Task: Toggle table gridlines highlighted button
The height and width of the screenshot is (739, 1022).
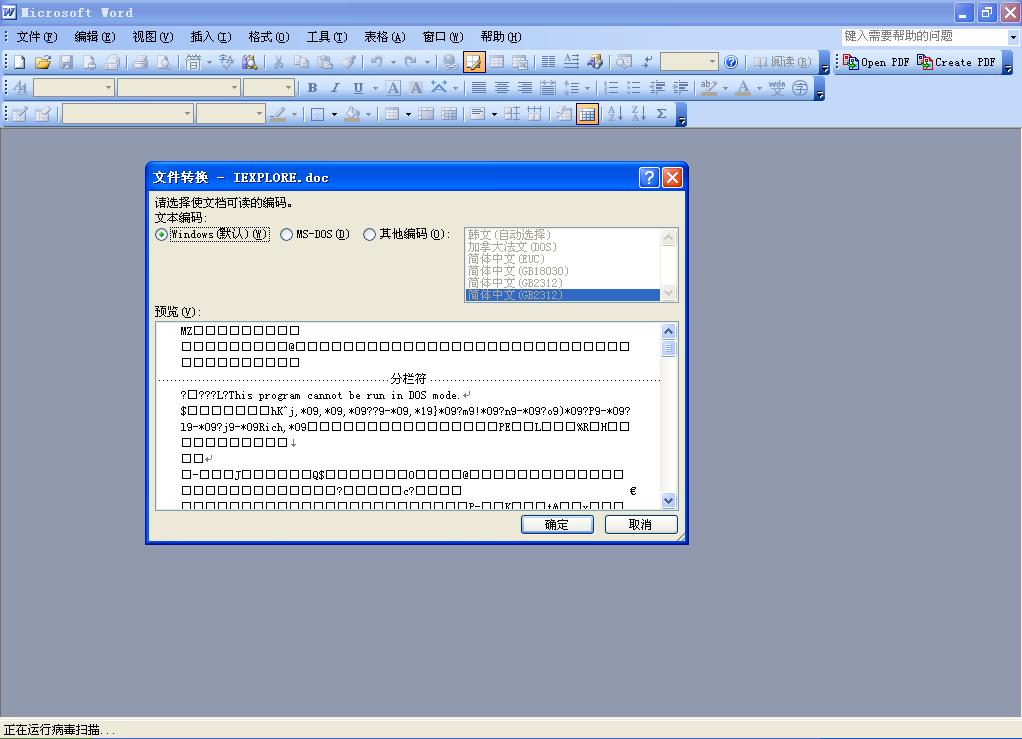Action: pyautogui.click(x=587, y=114)
